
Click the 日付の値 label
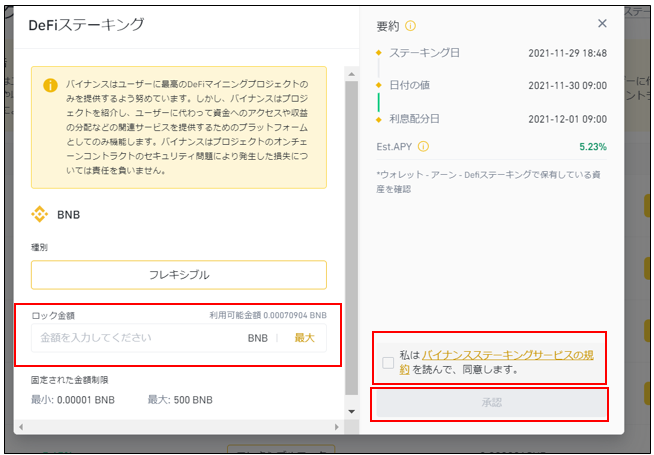(x=409, y=85)
